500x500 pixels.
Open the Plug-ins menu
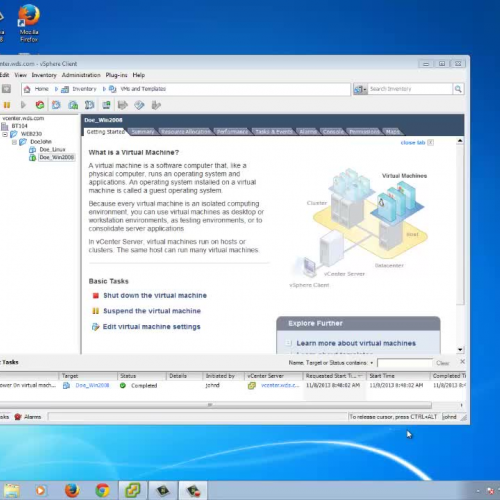[116, 75]
